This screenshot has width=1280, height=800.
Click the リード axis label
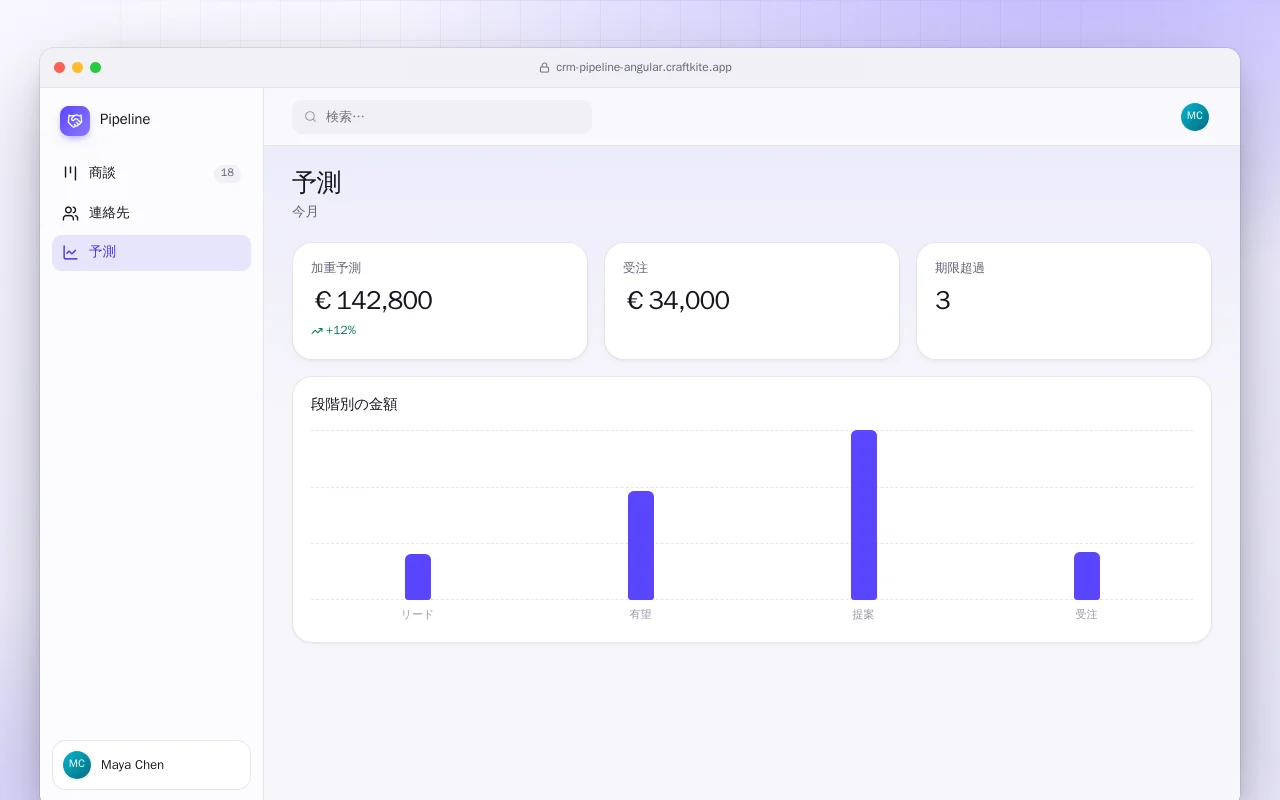(418, 614)
